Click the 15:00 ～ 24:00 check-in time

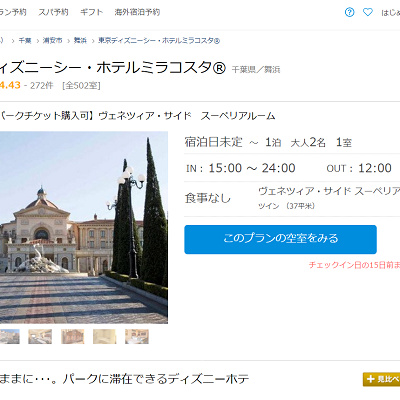click(252, 168)
